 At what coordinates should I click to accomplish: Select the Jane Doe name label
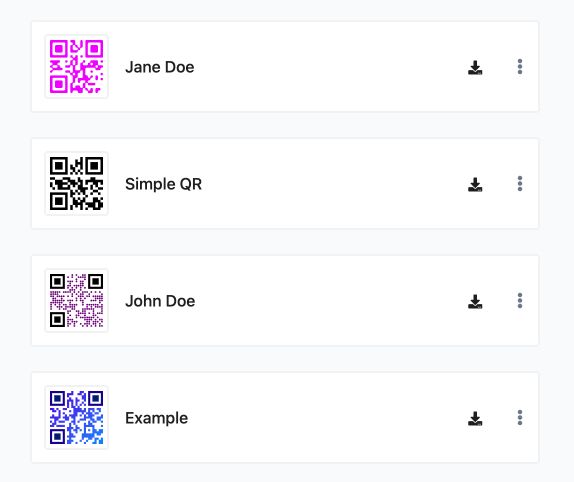tap(160, 67)
